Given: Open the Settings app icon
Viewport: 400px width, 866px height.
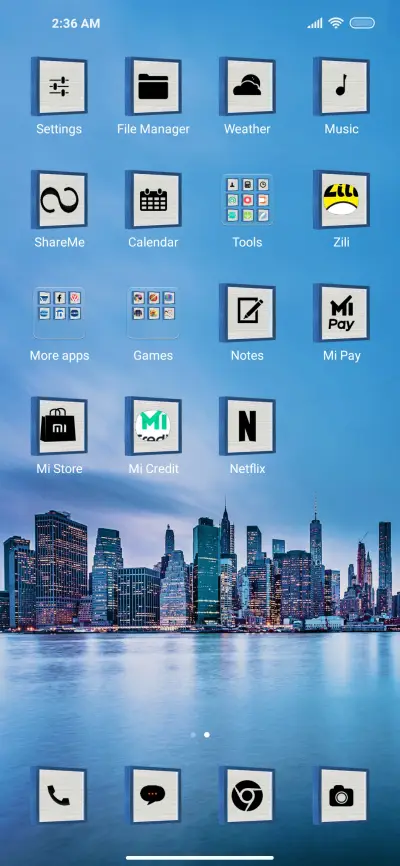Looking at the screenshot, I should (59, 87).
